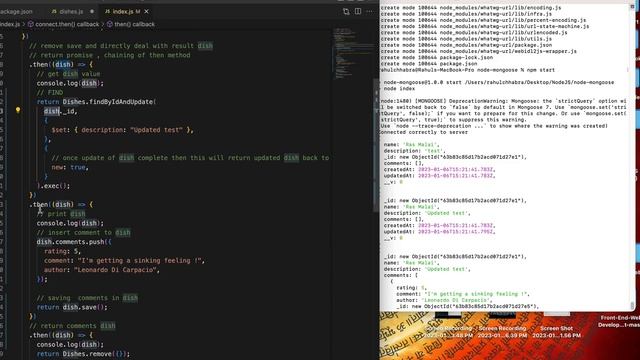Click the symbol icon beside connect.then() callback breadcrumb

[31, 24]
